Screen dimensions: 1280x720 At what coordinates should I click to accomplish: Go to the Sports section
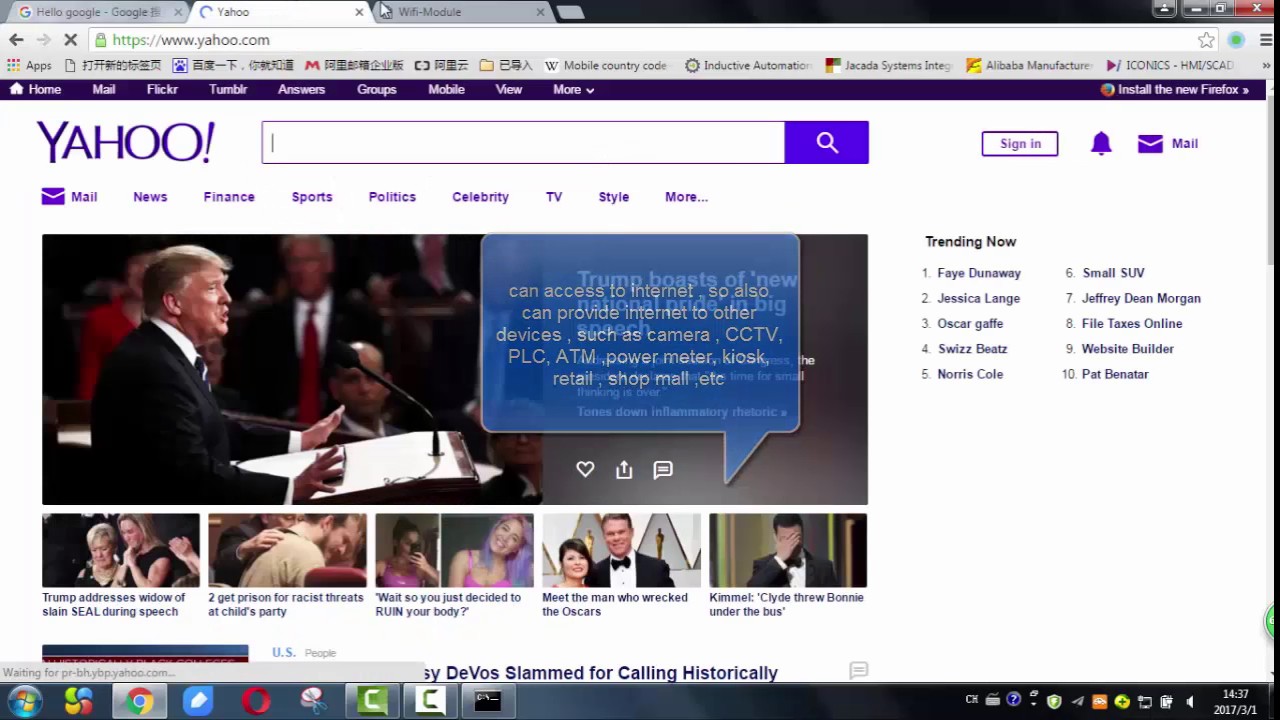312,197
